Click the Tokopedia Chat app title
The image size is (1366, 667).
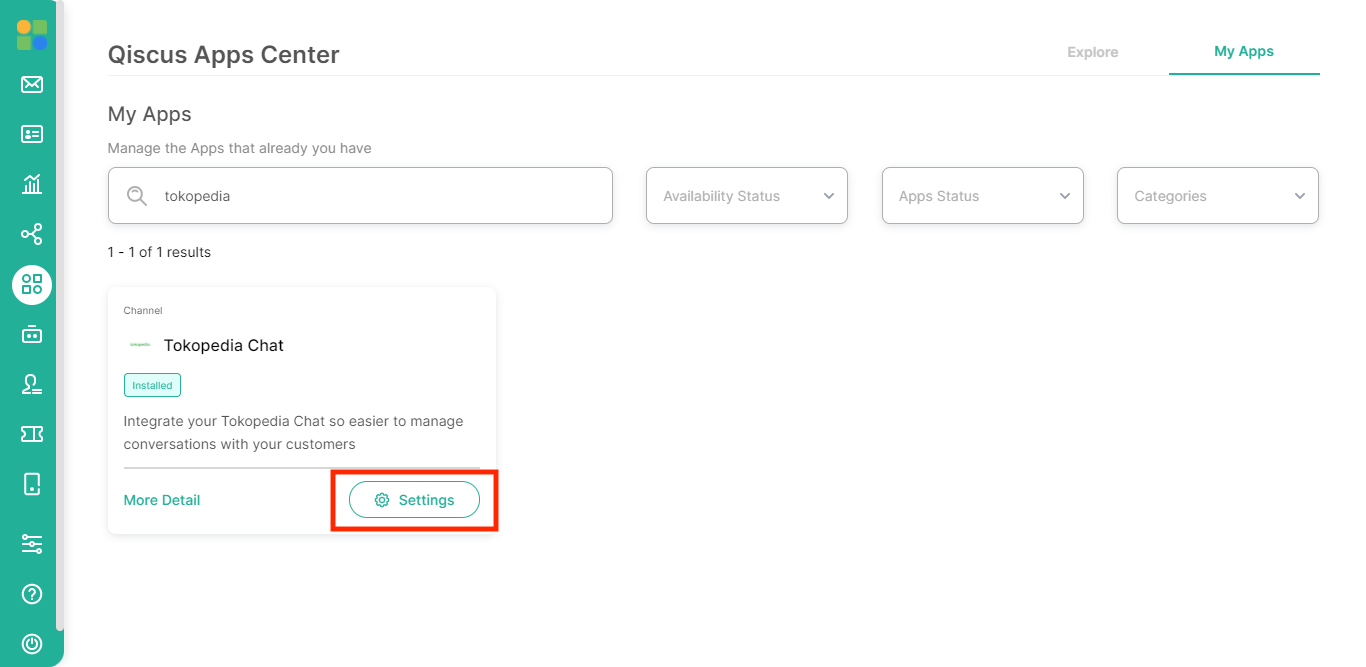pyautogui.click(x=224, y=345)
